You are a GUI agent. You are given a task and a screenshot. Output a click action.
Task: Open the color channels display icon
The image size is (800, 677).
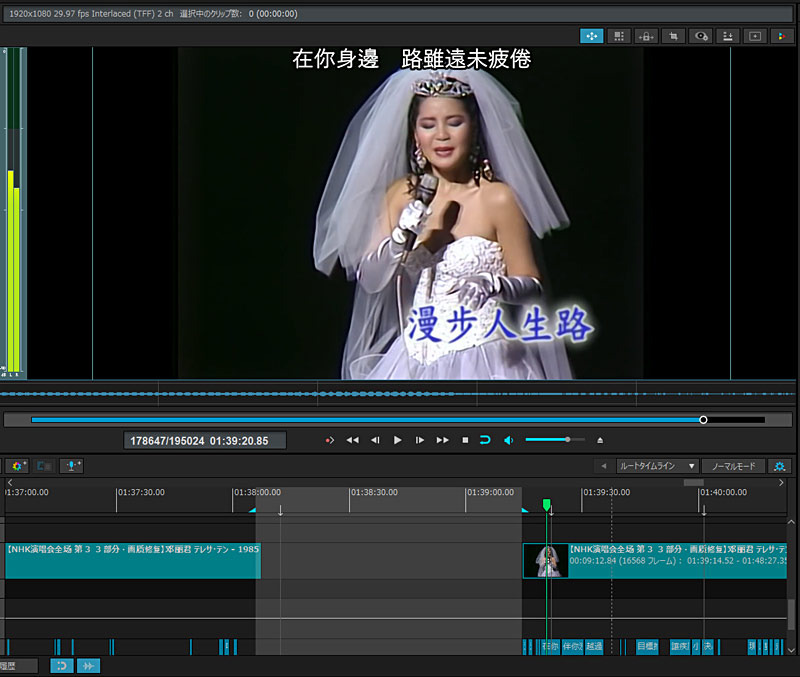point(781,36)
